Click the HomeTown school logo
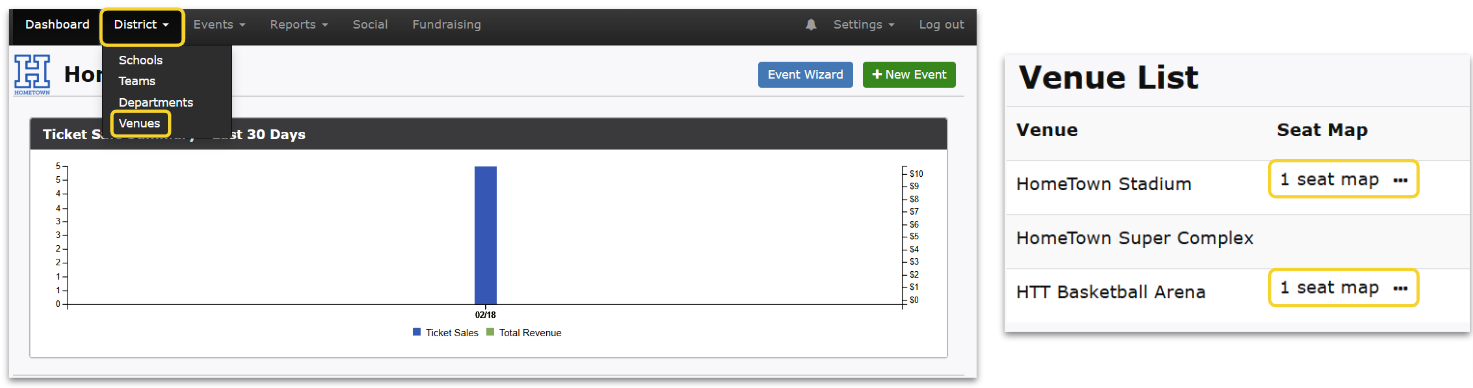This screenshot has height=388, width=1473. tap(32, 75)
